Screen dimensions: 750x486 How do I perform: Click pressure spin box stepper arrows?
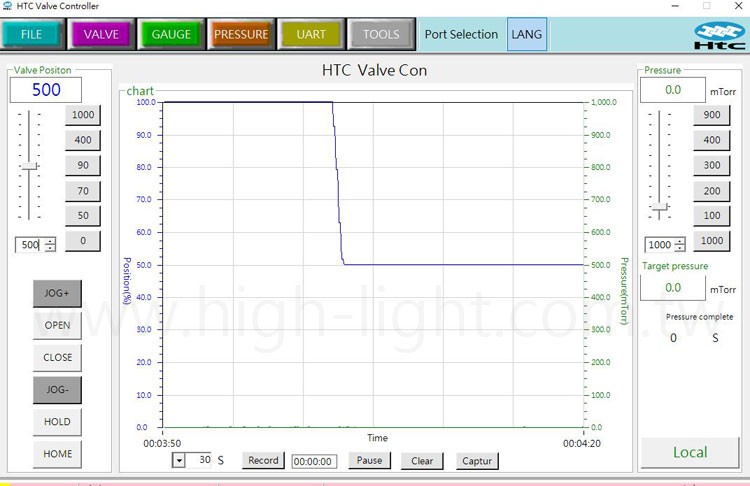(x=680, y=245)
